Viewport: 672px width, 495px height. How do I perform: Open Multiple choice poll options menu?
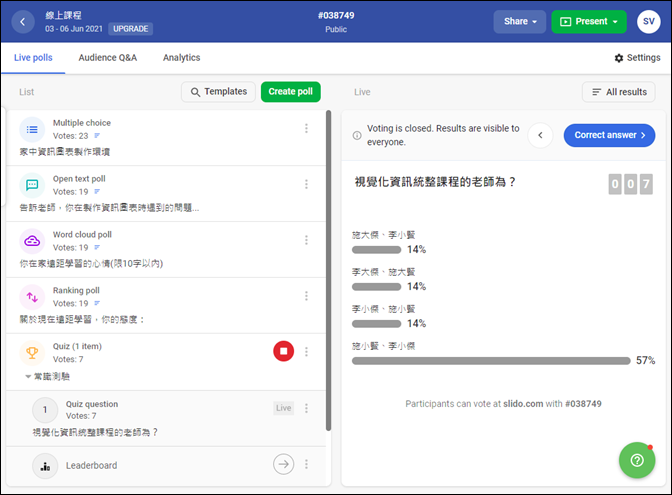click(x=306, y=128)
